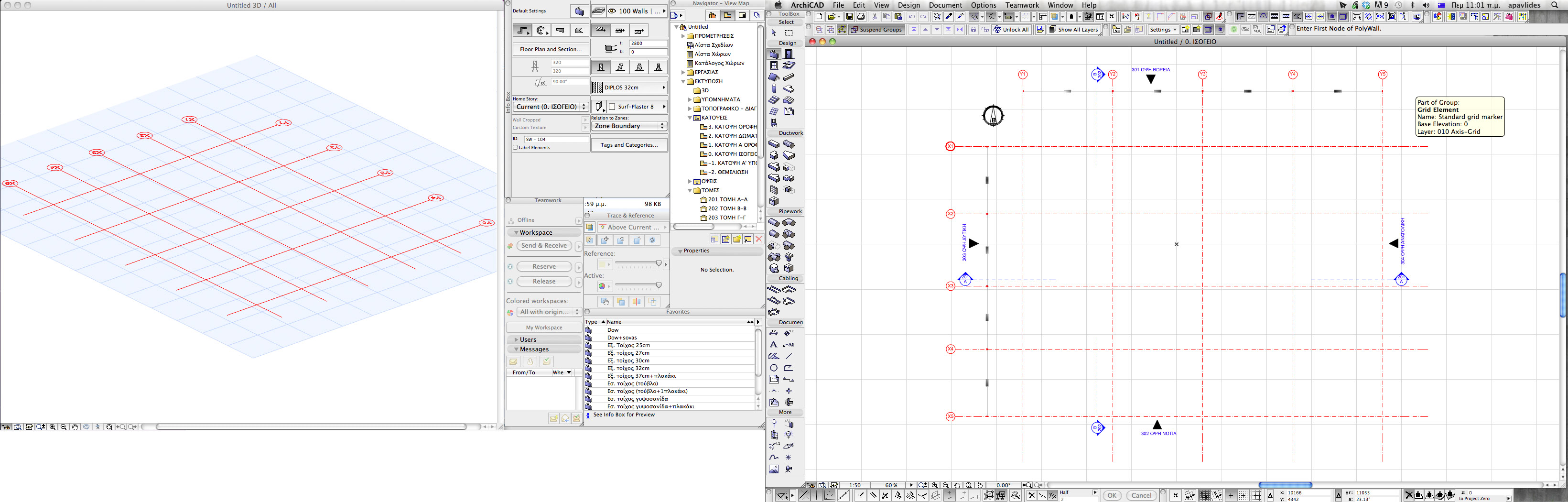
Task: Open the Options menu
Action: click(984, 5)
